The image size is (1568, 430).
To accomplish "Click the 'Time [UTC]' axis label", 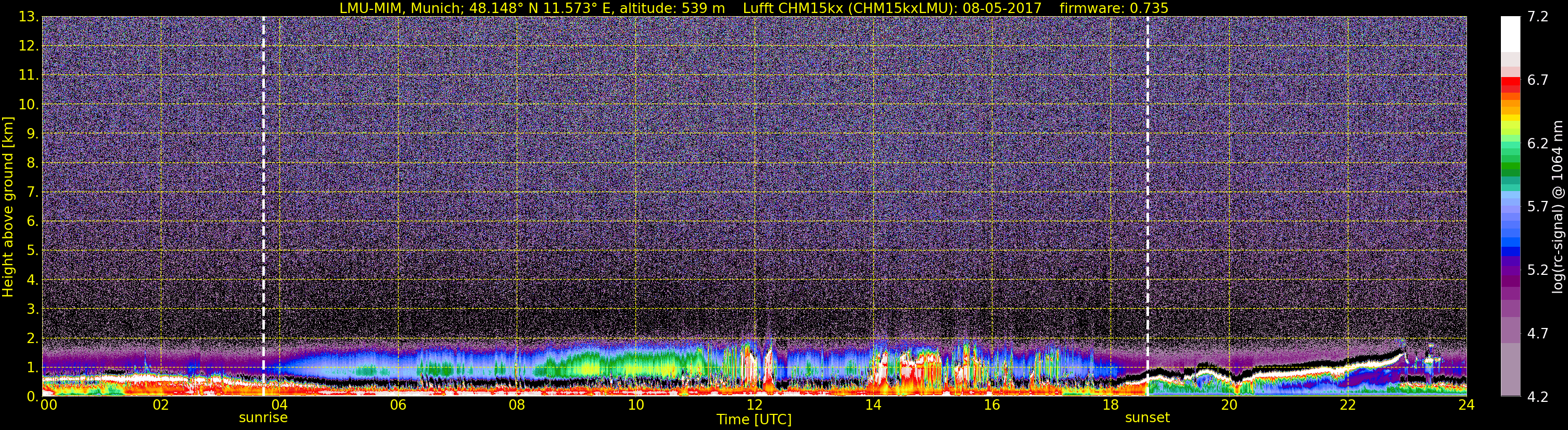I will click(x=754, y=419).
